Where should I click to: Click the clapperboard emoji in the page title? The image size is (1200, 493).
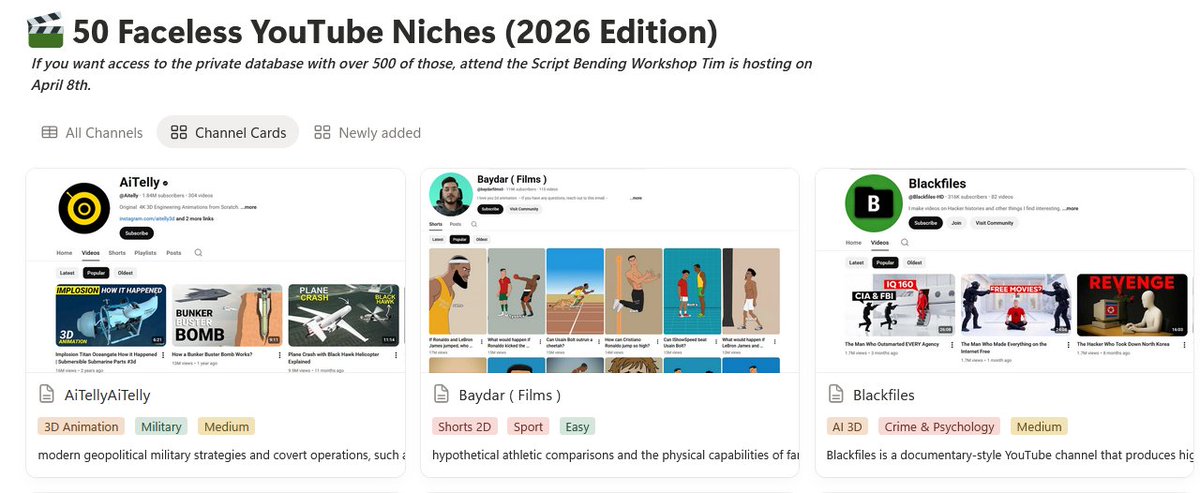tap(45, 32)
